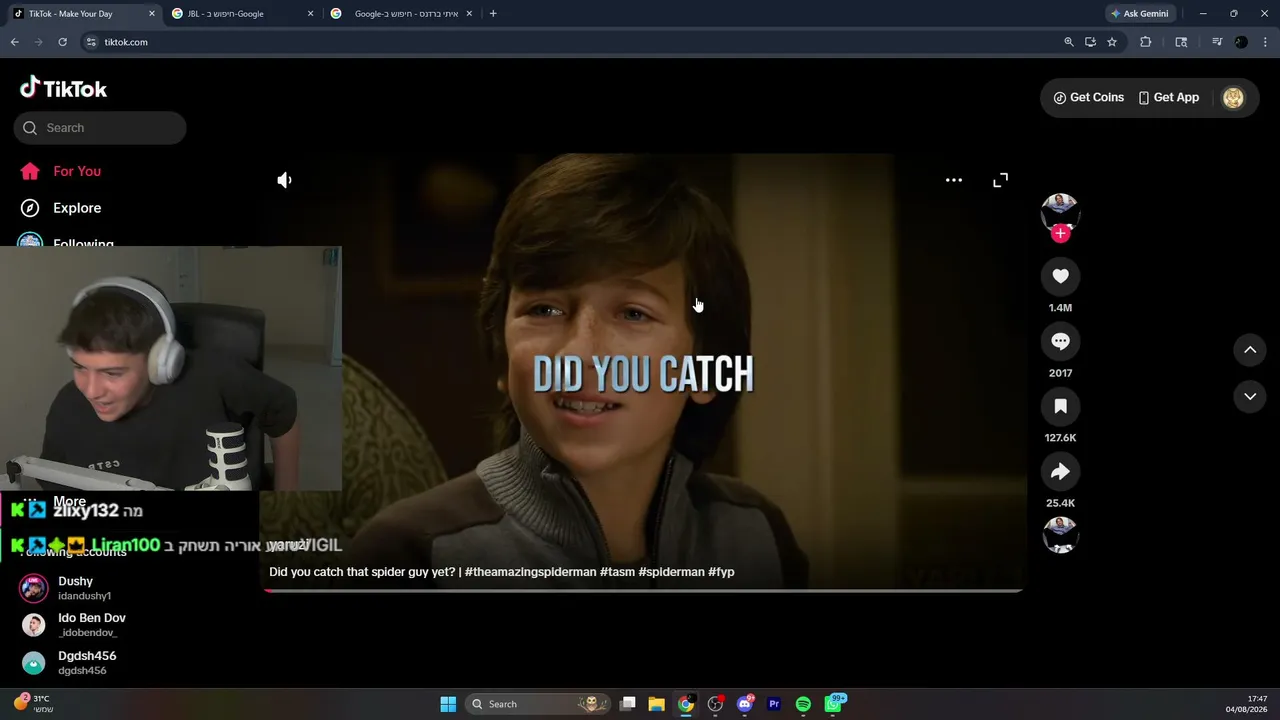This screenshot has width=1280, height=720.
Task: Like the video with the heart icon
Action: tap(1060, 276)
